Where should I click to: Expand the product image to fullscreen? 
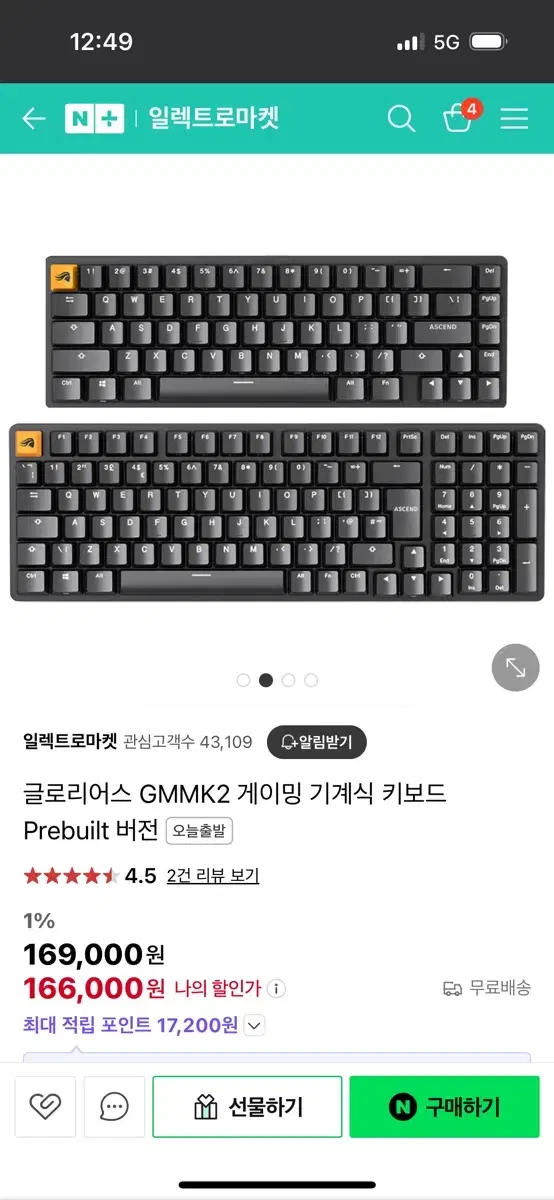coord(515,667)
